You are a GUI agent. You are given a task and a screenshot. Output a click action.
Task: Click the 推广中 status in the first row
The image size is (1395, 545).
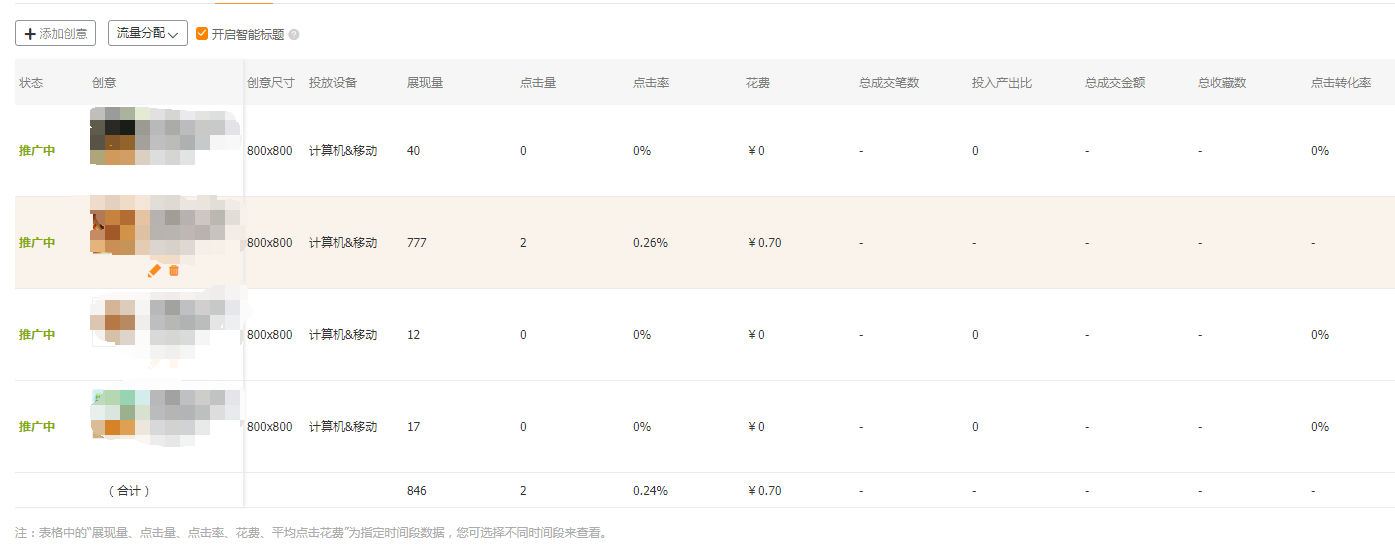click(x=37, y=151)
